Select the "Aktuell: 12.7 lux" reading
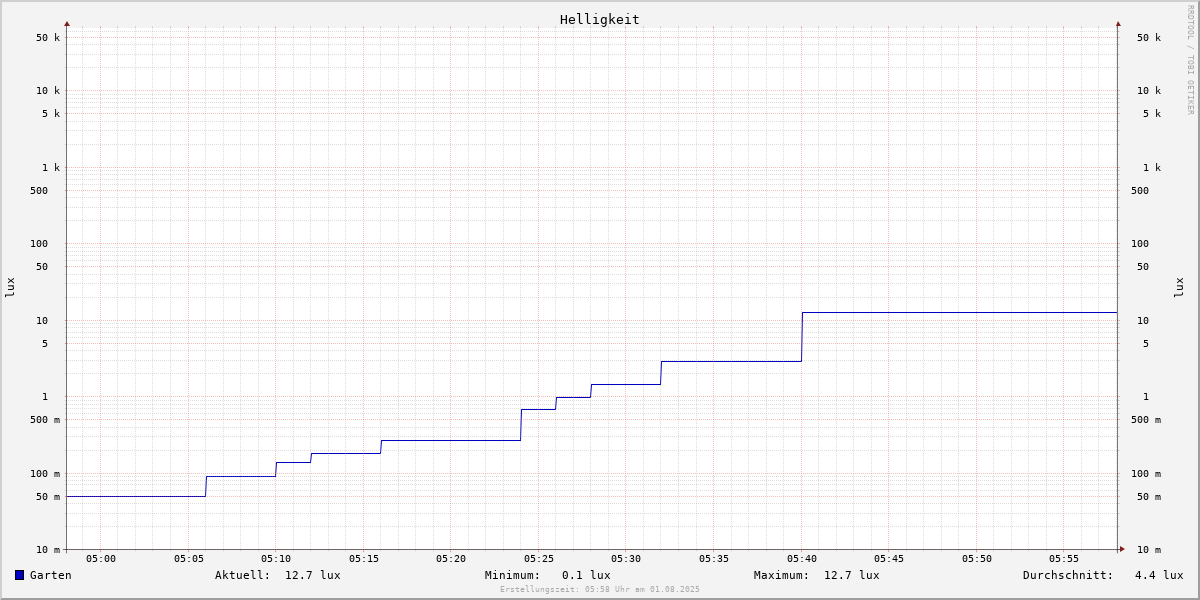 pos(278,575)
